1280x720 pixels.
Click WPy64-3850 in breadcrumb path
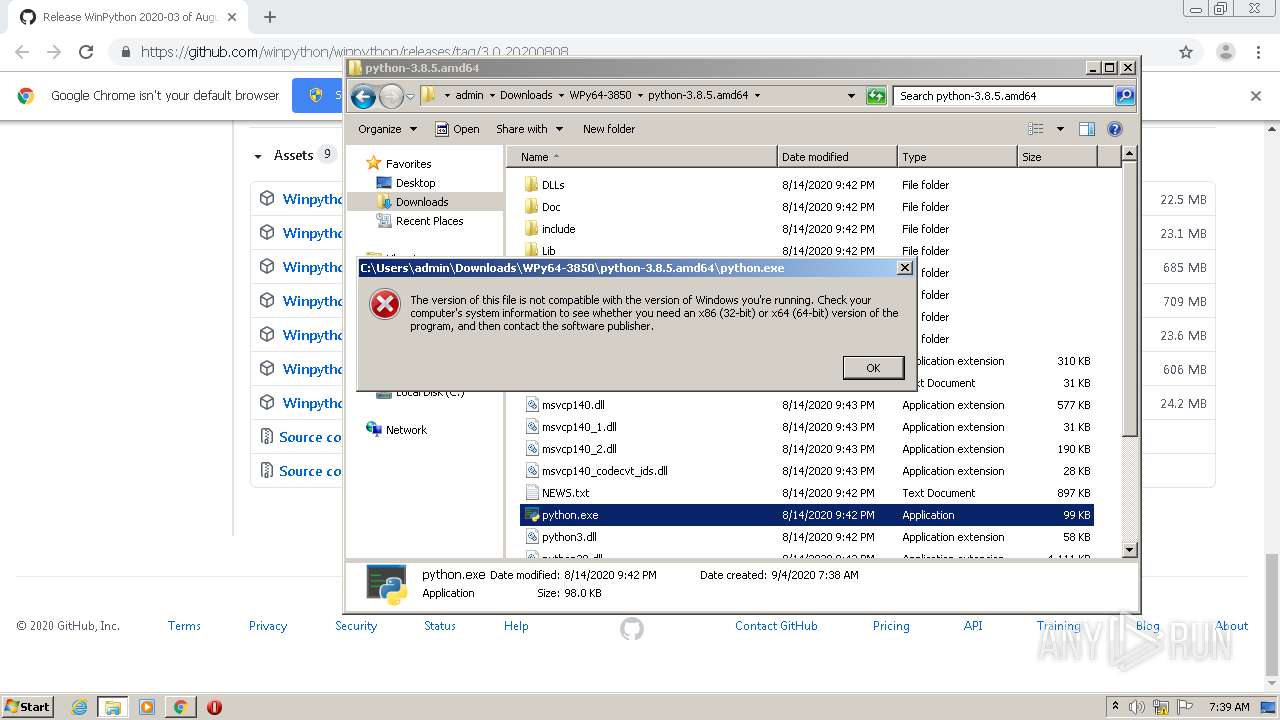pyautogui.click(x=600, y=96)
